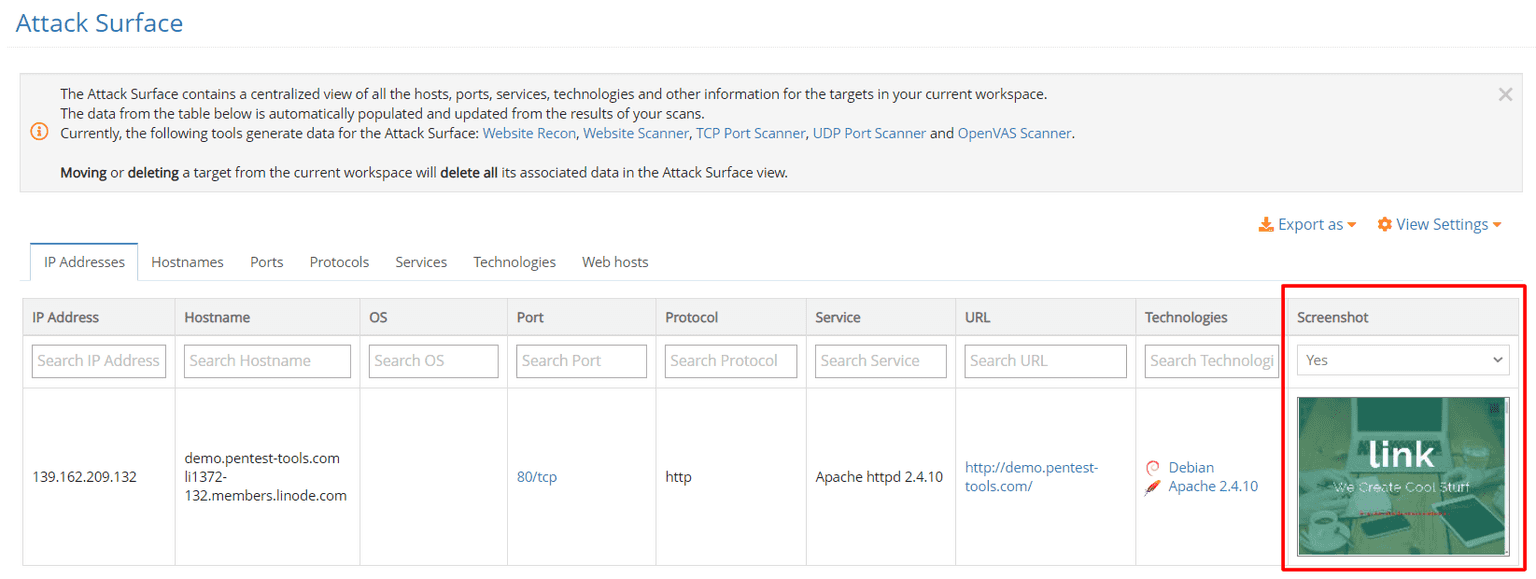
Task: Click into the Search Service filter box
Action: (880, 361)
